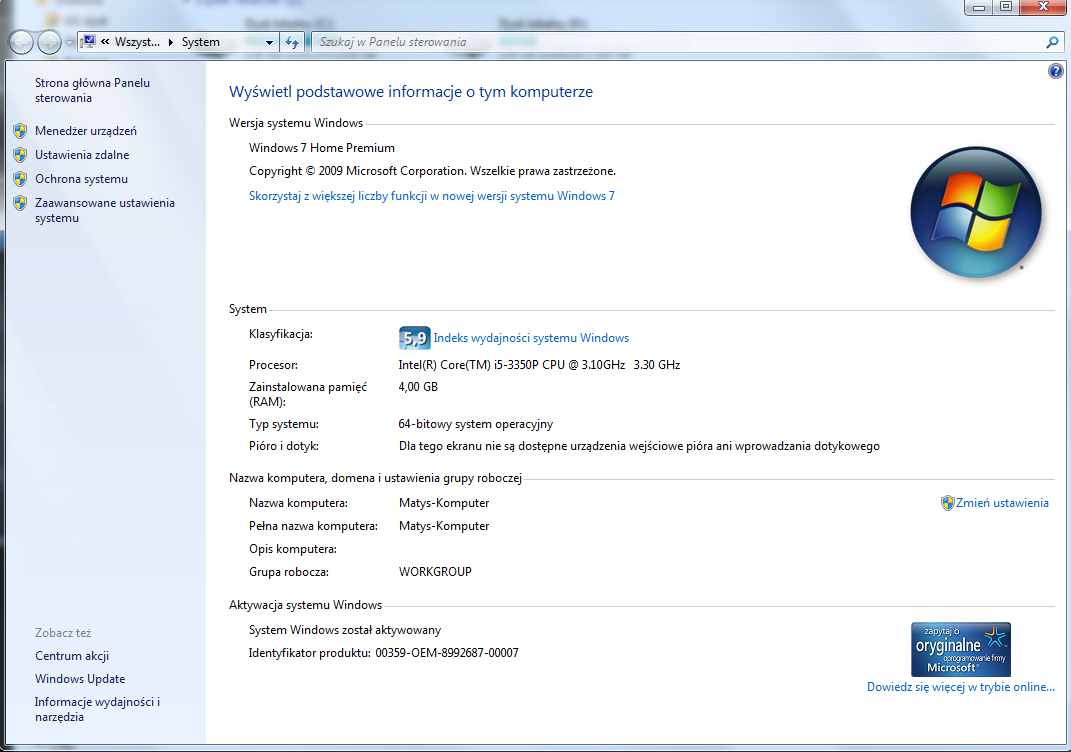The width and height of the screenshot is (1071, 752).
Task: Open the address bar history dropdown
Action: (x=269, y=42)
